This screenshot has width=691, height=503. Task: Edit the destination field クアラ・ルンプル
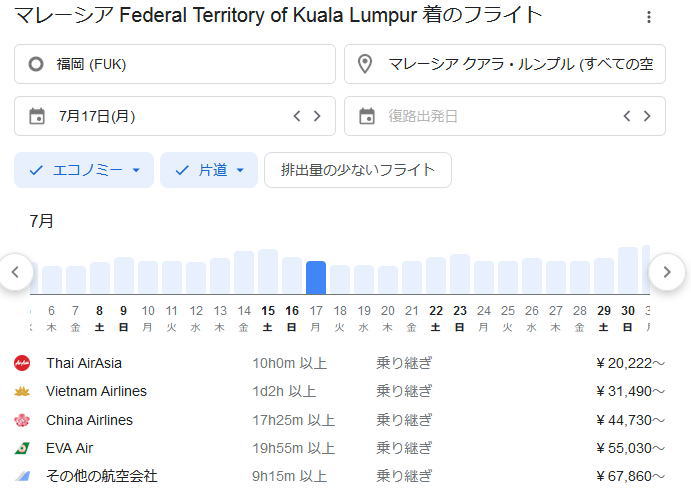click(x=505, y=64)
